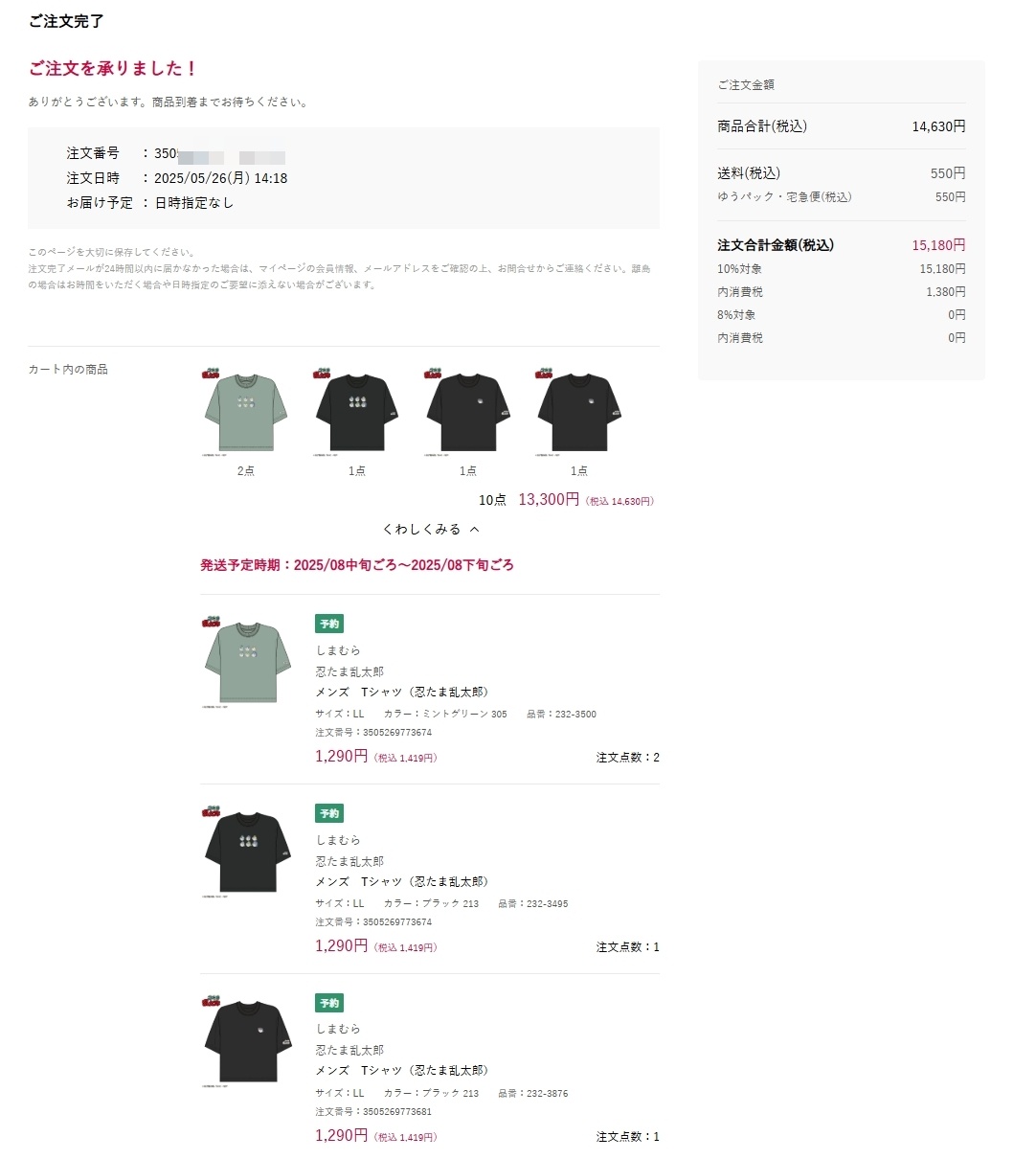Click 忍たま乱太郎 label on second item
This screenshot has height=1159, width=1036.
pos(349,861)
